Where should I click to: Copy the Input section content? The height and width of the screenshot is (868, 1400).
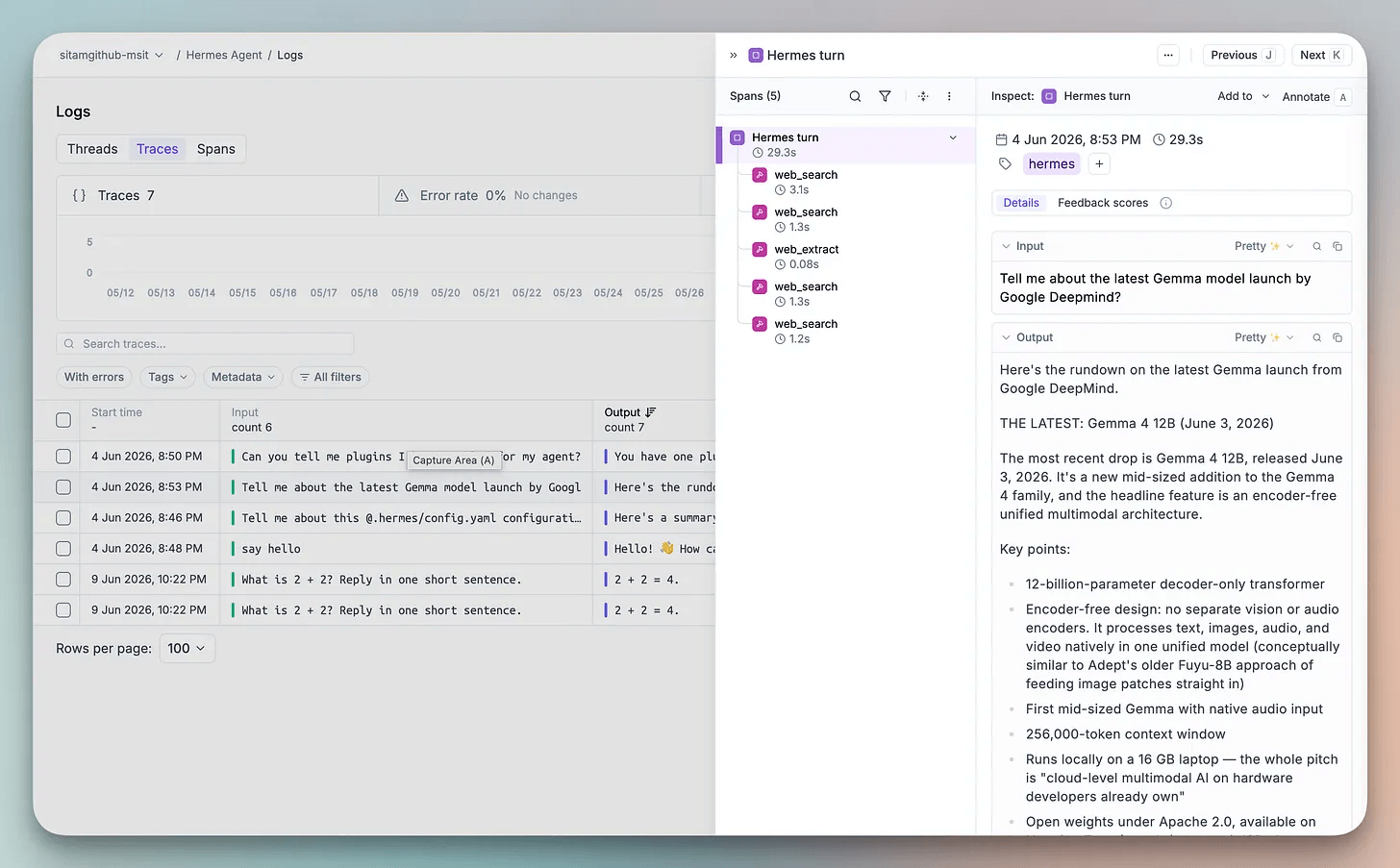1337,246
